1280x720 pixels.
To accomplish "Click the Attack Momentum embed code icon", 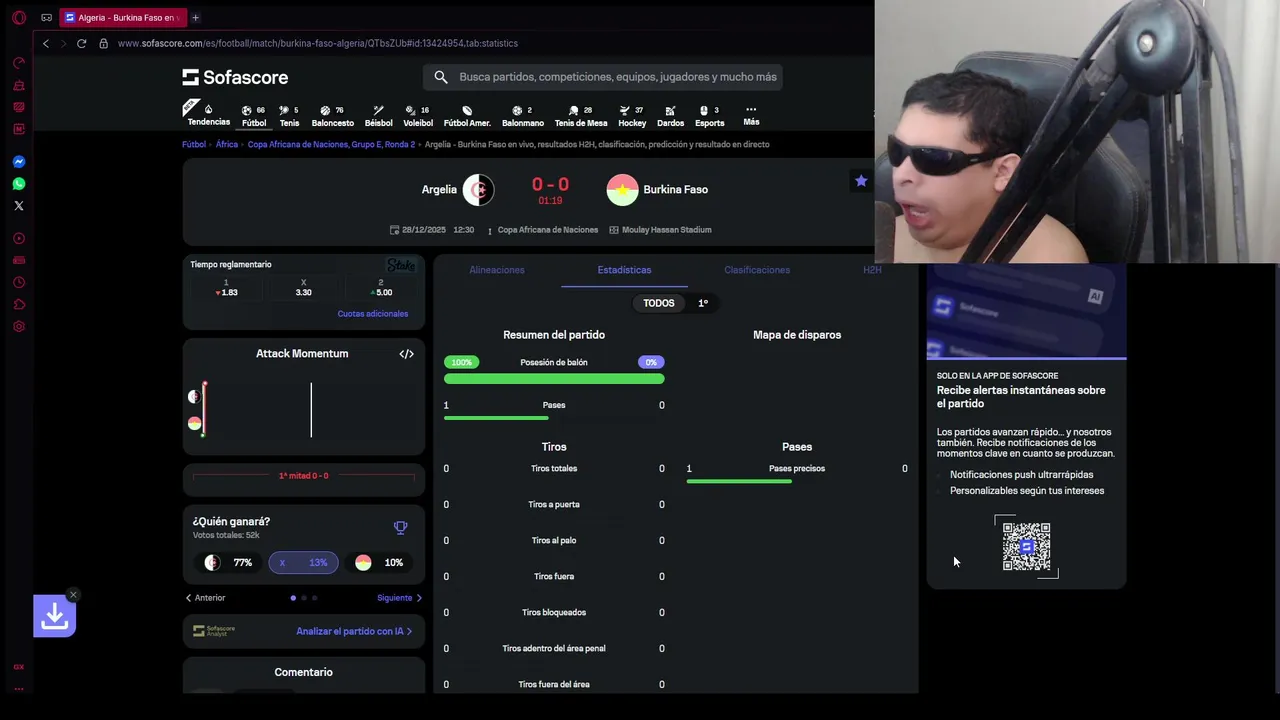I will (x=406, y=354).
